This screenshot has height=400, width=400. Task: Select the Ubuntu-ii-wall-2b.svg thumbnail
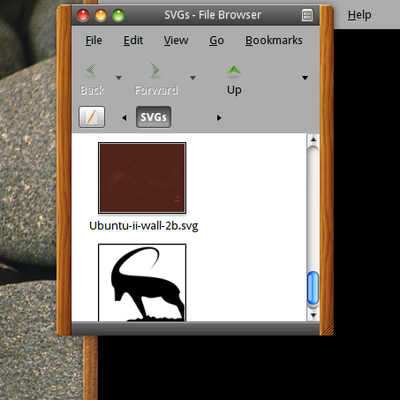click(142, 178)
